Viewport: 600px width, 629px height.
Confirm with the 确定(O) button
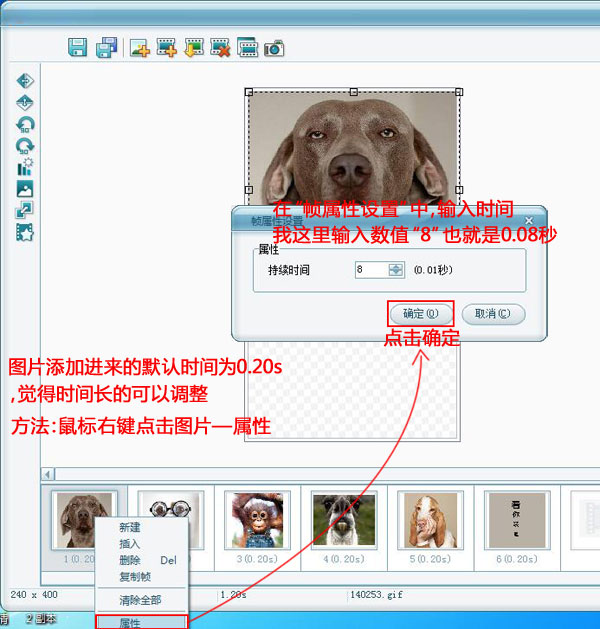(420, 314)
